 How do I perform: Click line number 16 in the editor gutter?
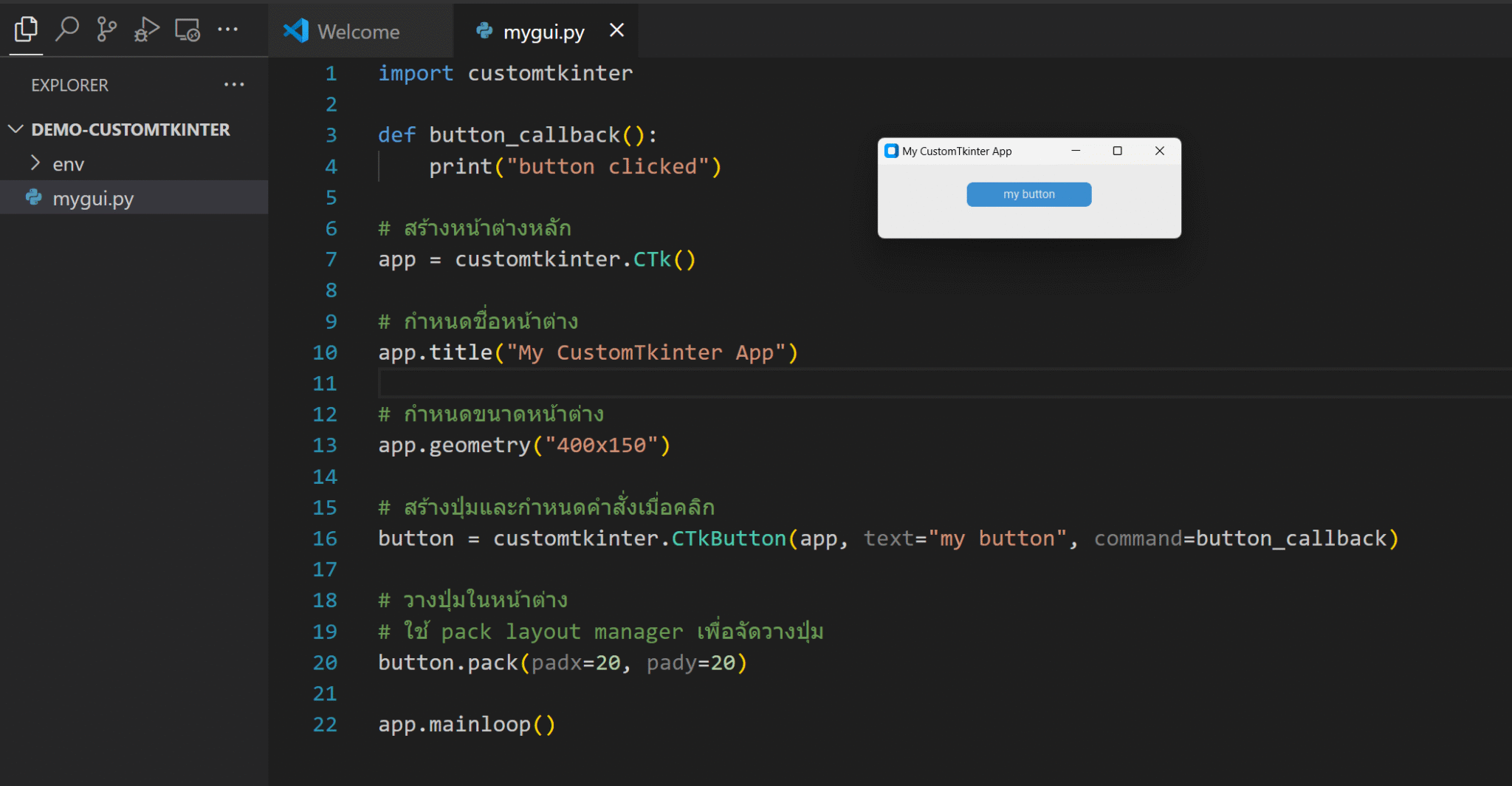click(325, 539)
